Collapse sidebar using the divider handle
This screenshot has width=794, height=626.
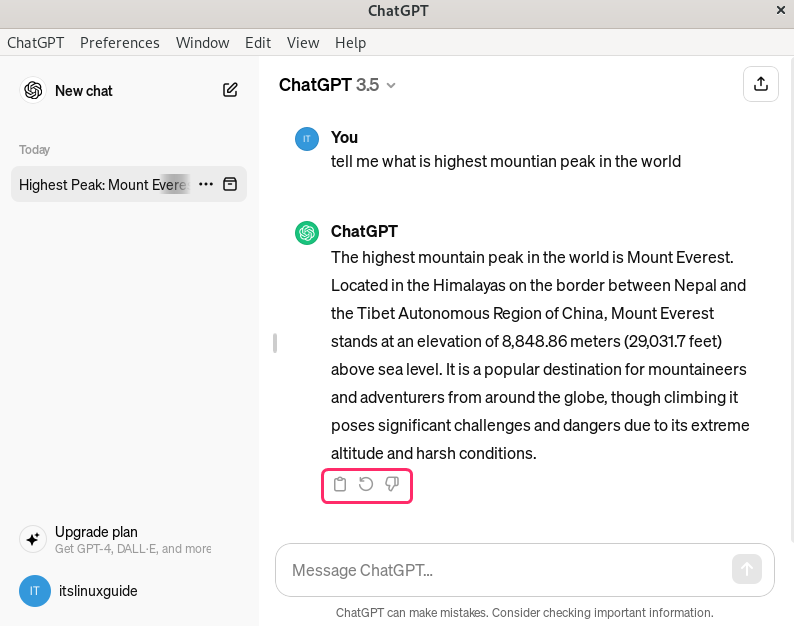pos(275,343)
